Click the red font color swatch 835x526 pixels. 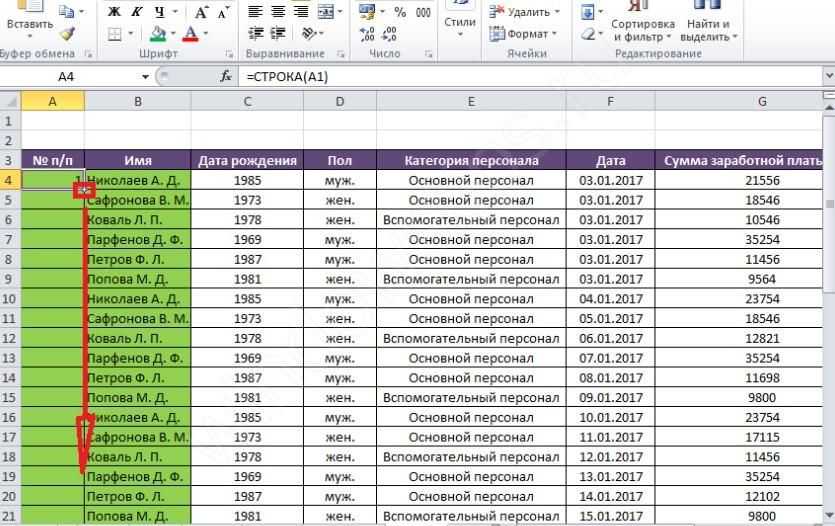coord(188,34)
